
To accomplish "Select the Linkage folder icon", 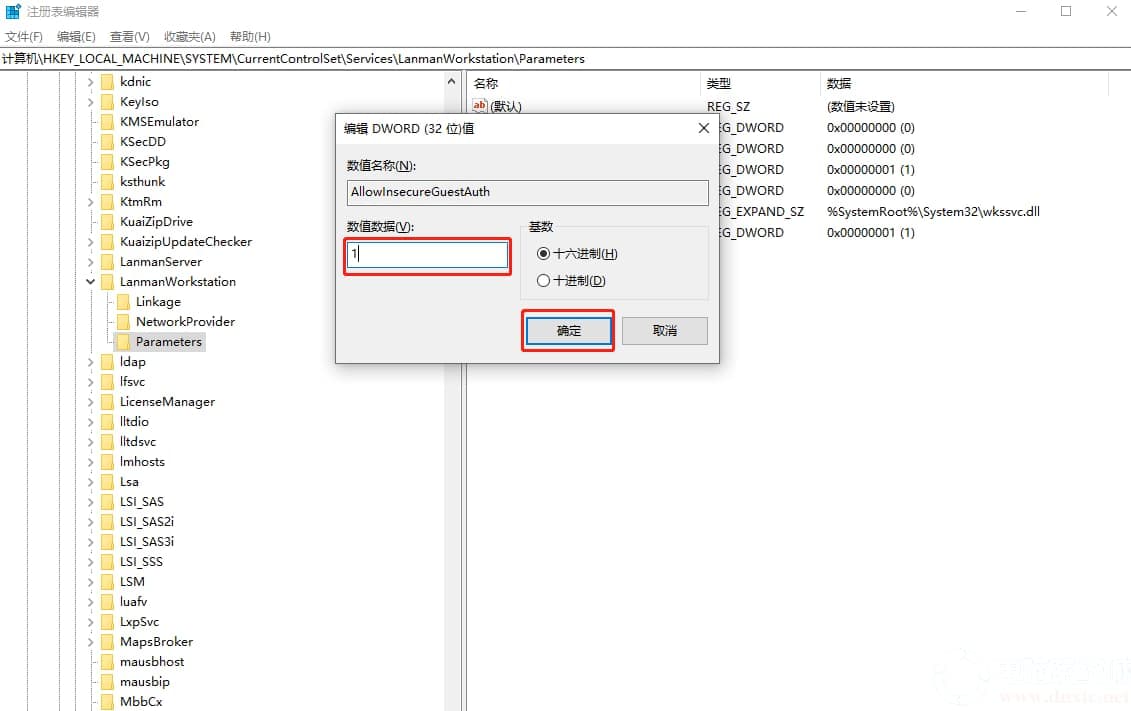I will (123, 301).
